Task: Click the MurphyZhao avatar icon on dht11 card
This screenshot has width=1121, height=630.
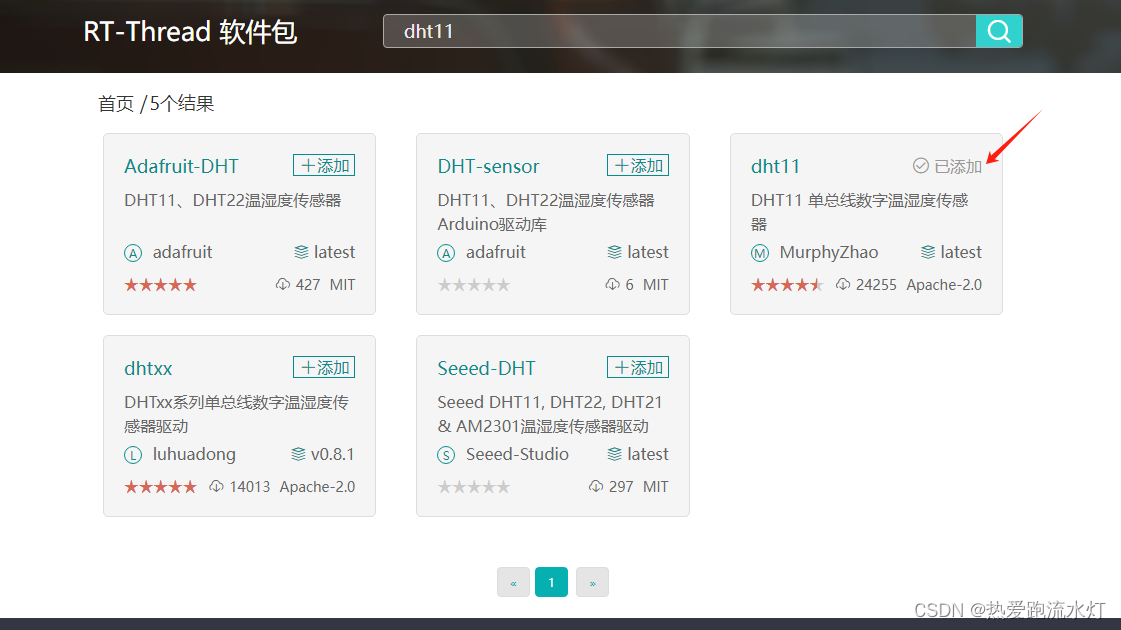Action: tap(760, 253)
